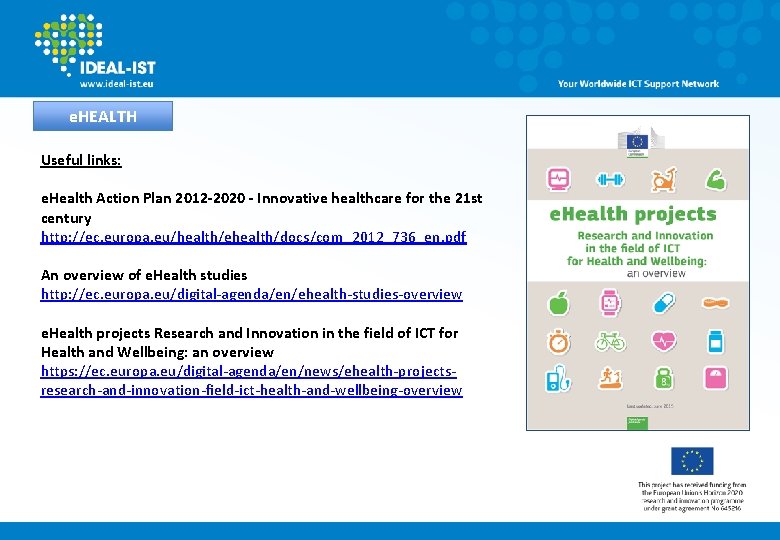Screen dimensions: 780x540
Task: Click 'Your Worldwide ICT Support Network' tagline
Action: (x=638, y=84)
